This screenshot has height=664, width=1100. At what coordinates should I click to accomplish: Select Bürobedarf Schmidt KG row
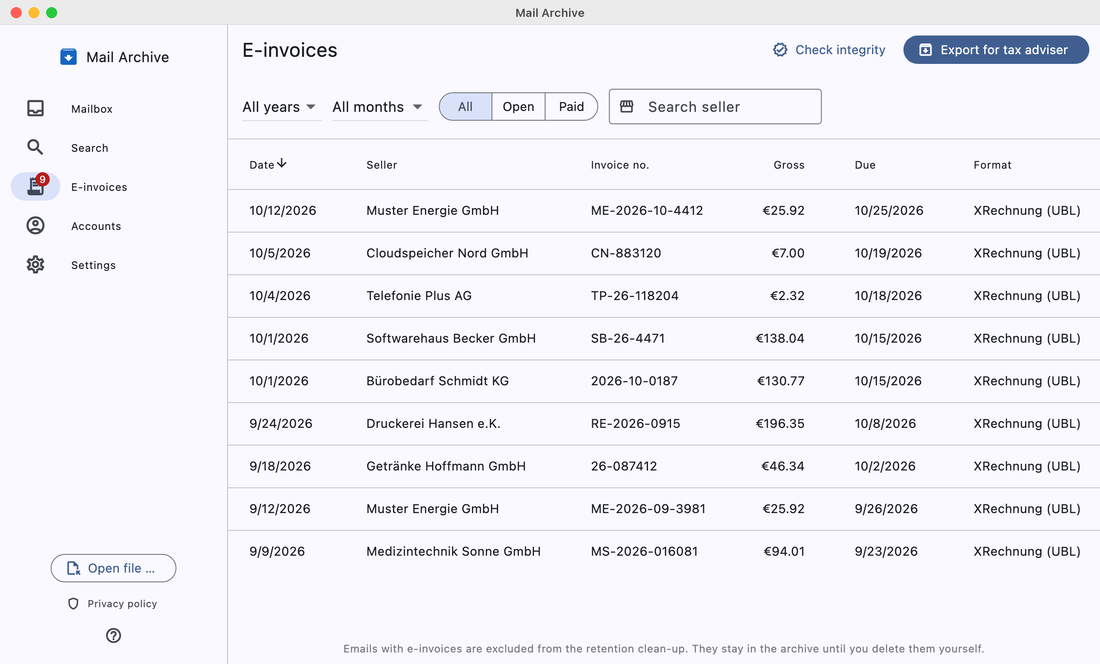point(664,381)
